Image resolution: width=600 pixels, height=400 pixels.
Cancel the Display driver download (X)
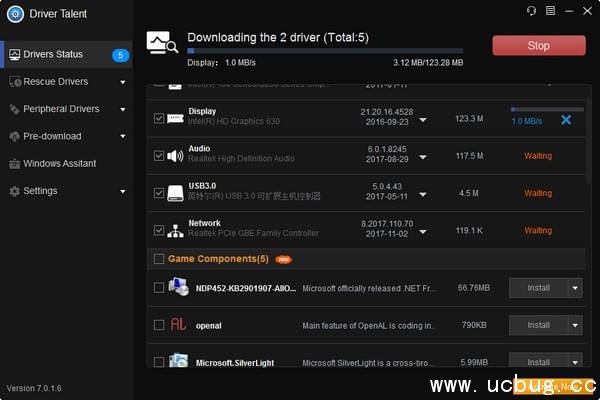[x=566, y=120]
